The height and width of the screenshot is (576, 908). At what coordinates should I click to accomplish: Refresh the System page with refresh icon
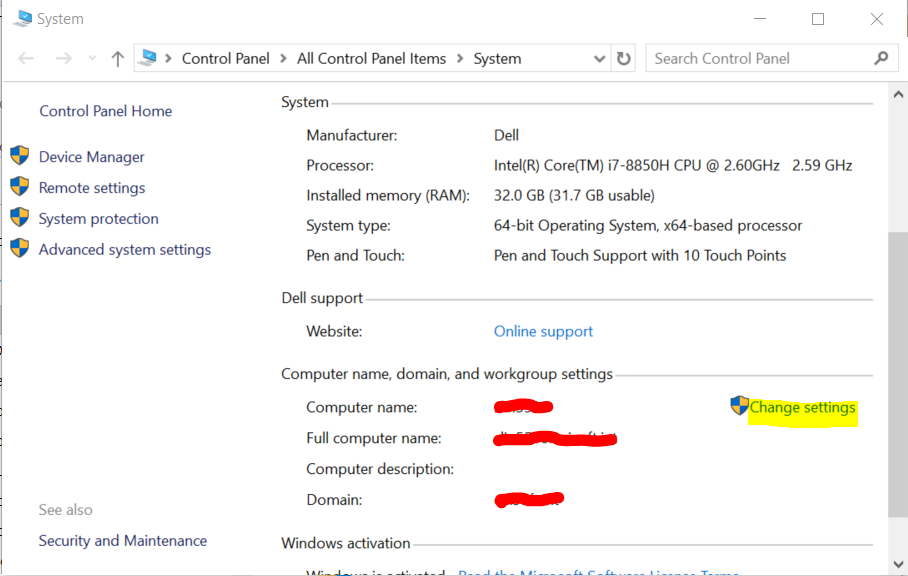coord(624,59)
